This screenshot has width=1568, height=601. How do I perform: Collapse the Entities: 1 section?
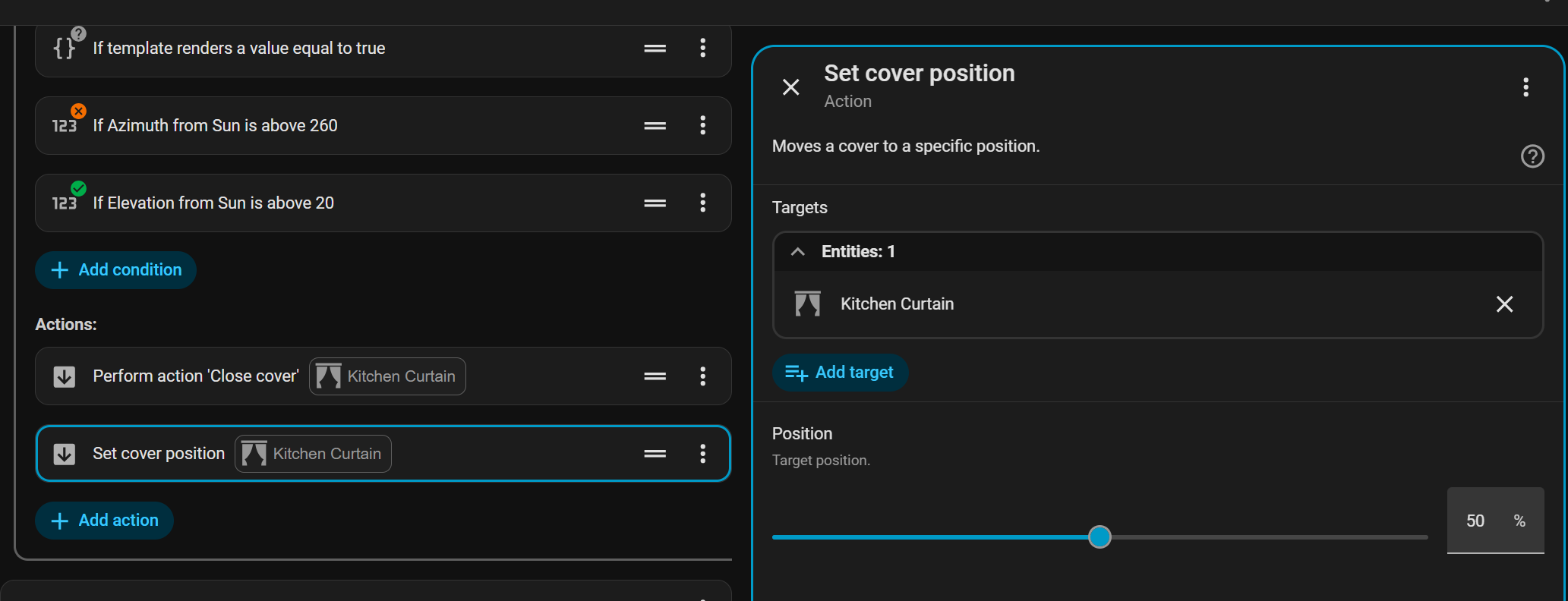point(797,252)
